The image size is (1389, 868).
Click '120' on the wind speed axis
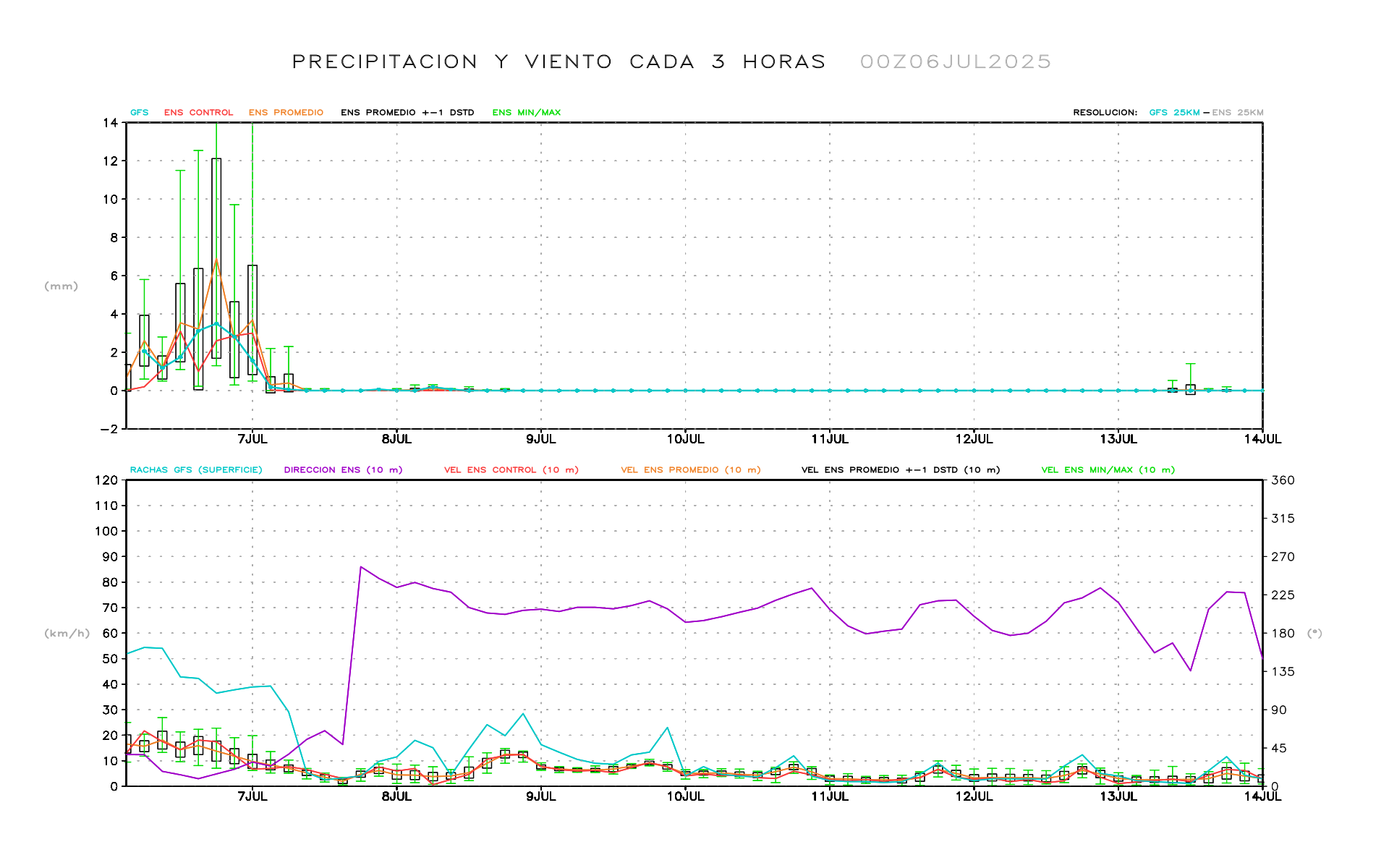click(106, 480)
